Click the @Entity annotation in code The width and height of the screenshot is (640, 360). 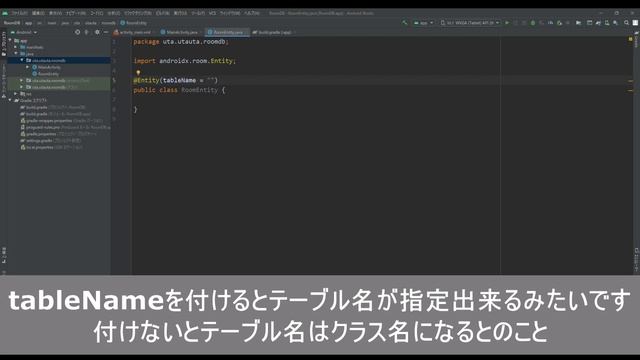(146, 80)
